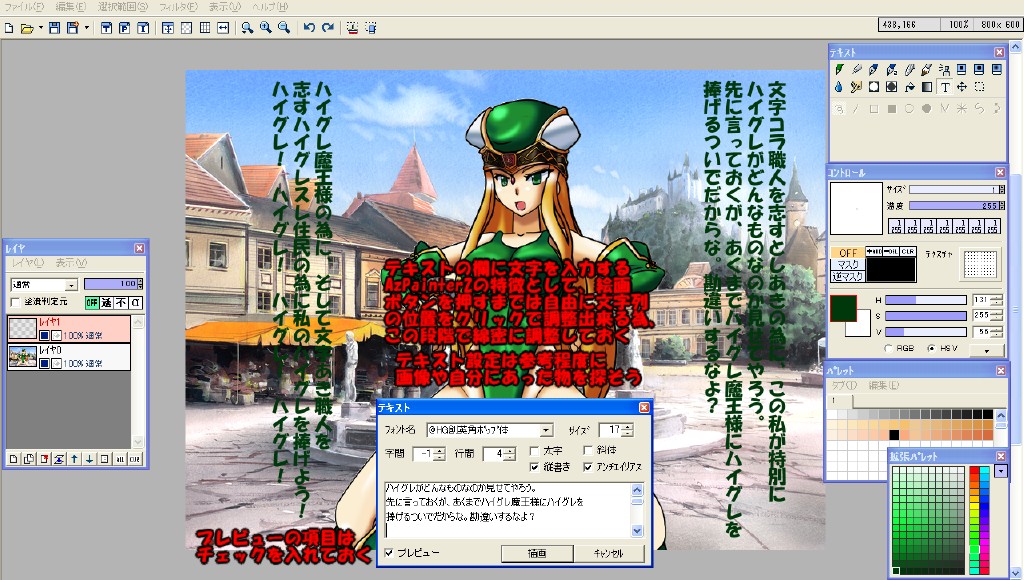The image size is (1024, 580).
Task: Click the duplicate layer icon in layer panel
Action: [x=29, y=459]
